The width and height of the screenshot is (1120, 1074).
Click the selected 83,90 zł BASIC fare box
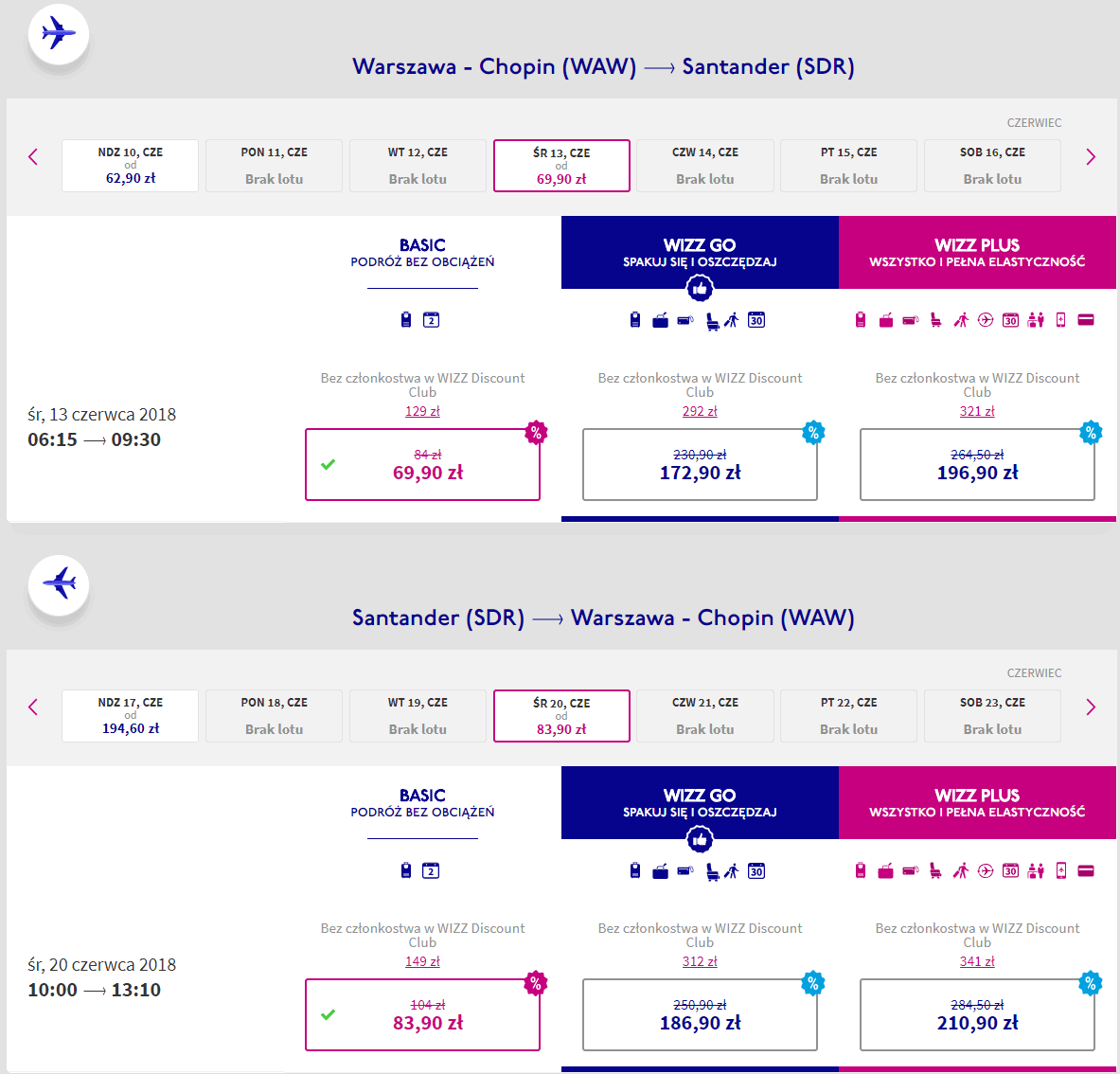pyautogui.click(x=422, y=1014)
